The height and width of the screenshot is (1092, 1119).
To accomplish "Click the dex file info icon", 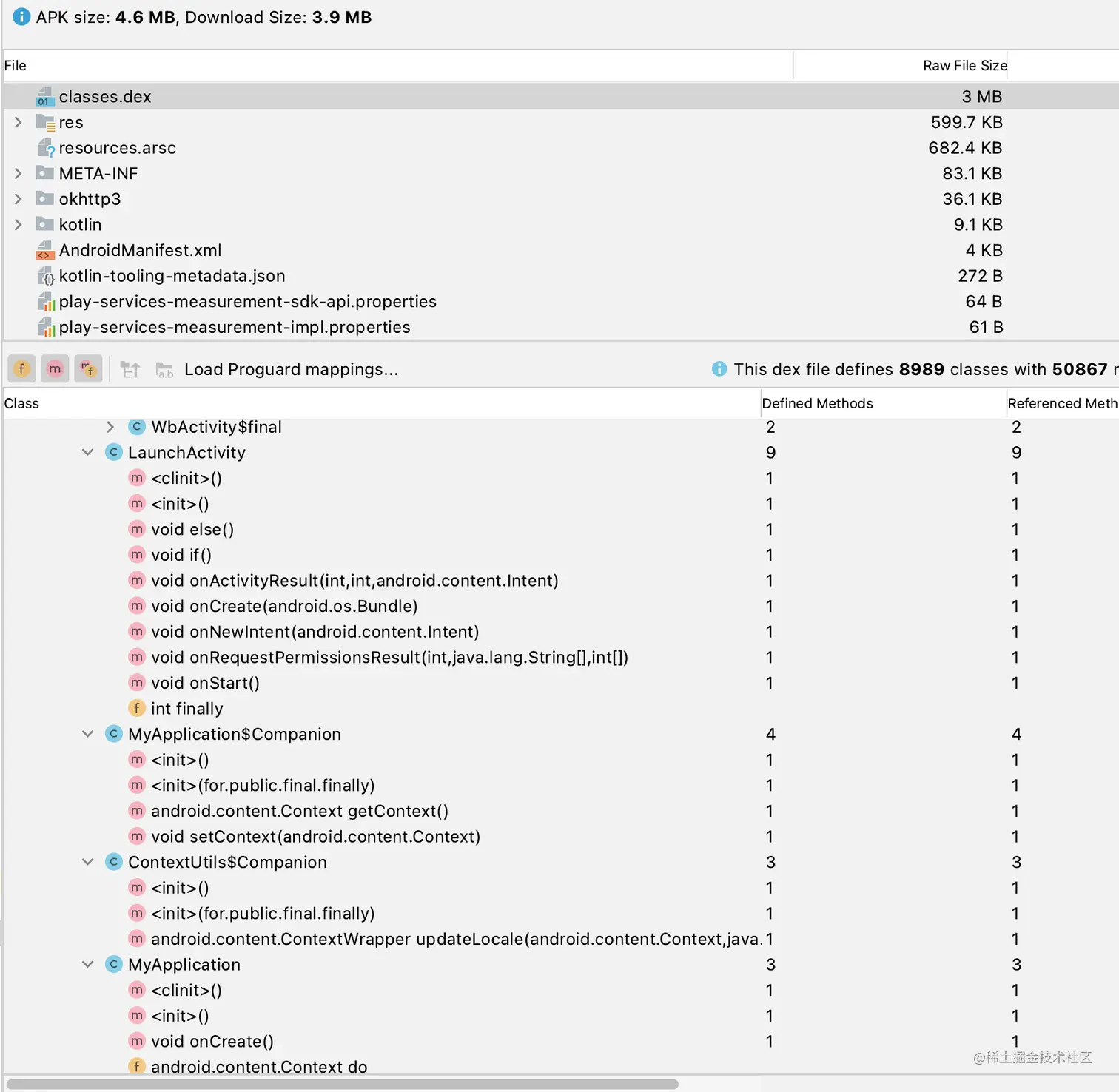I will (x=719, y=368).
